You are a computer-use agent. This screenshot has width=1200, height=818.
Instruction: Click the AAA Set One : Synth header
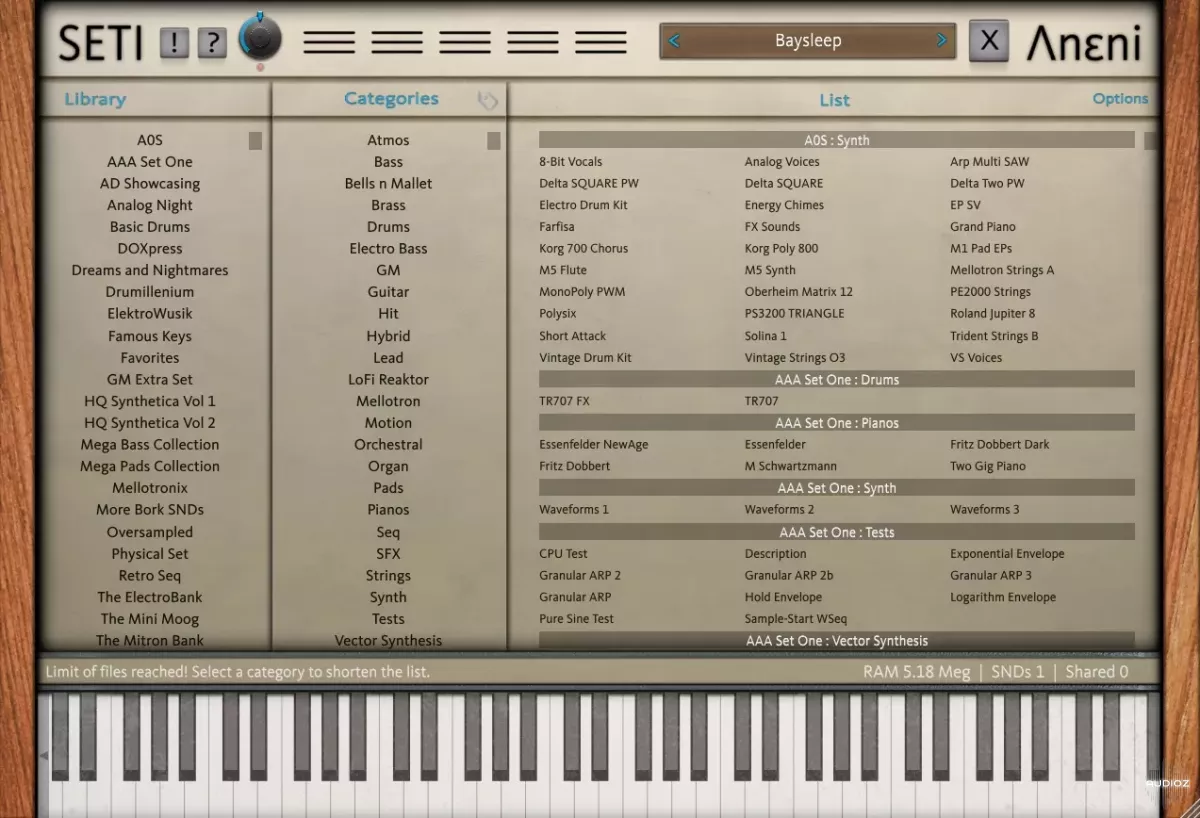pyautogui.click(x=837, y=488)
